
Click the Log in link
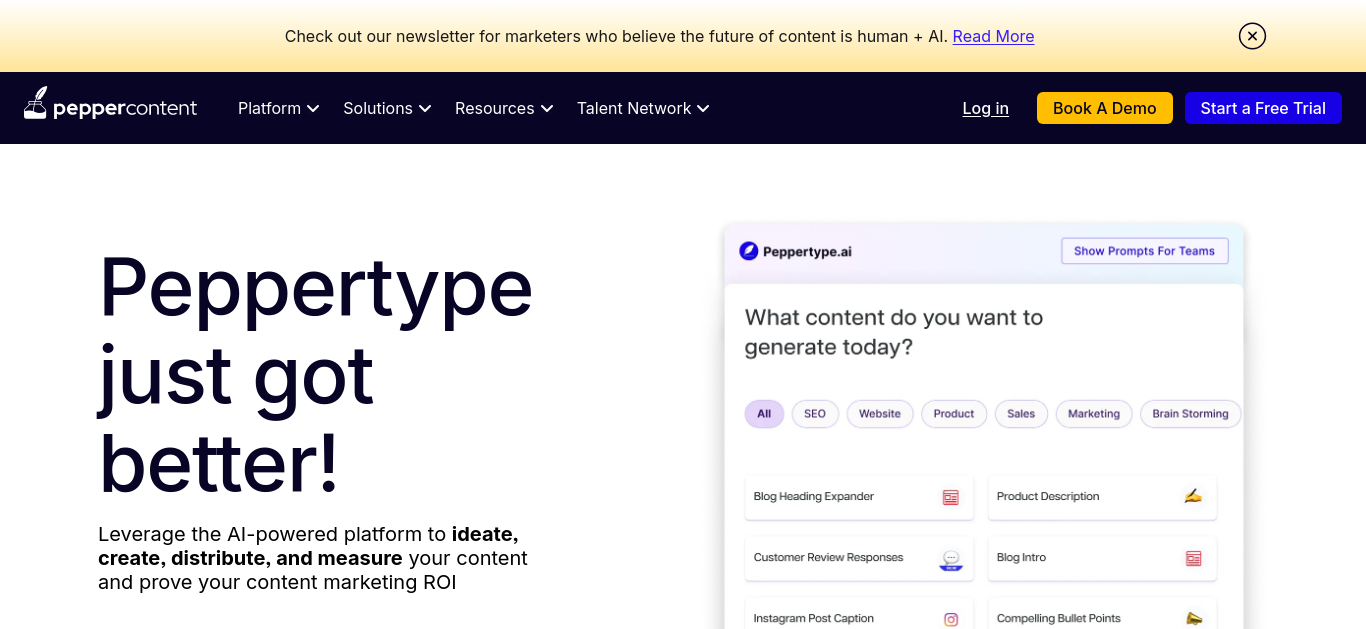click(x=986, y=108)
